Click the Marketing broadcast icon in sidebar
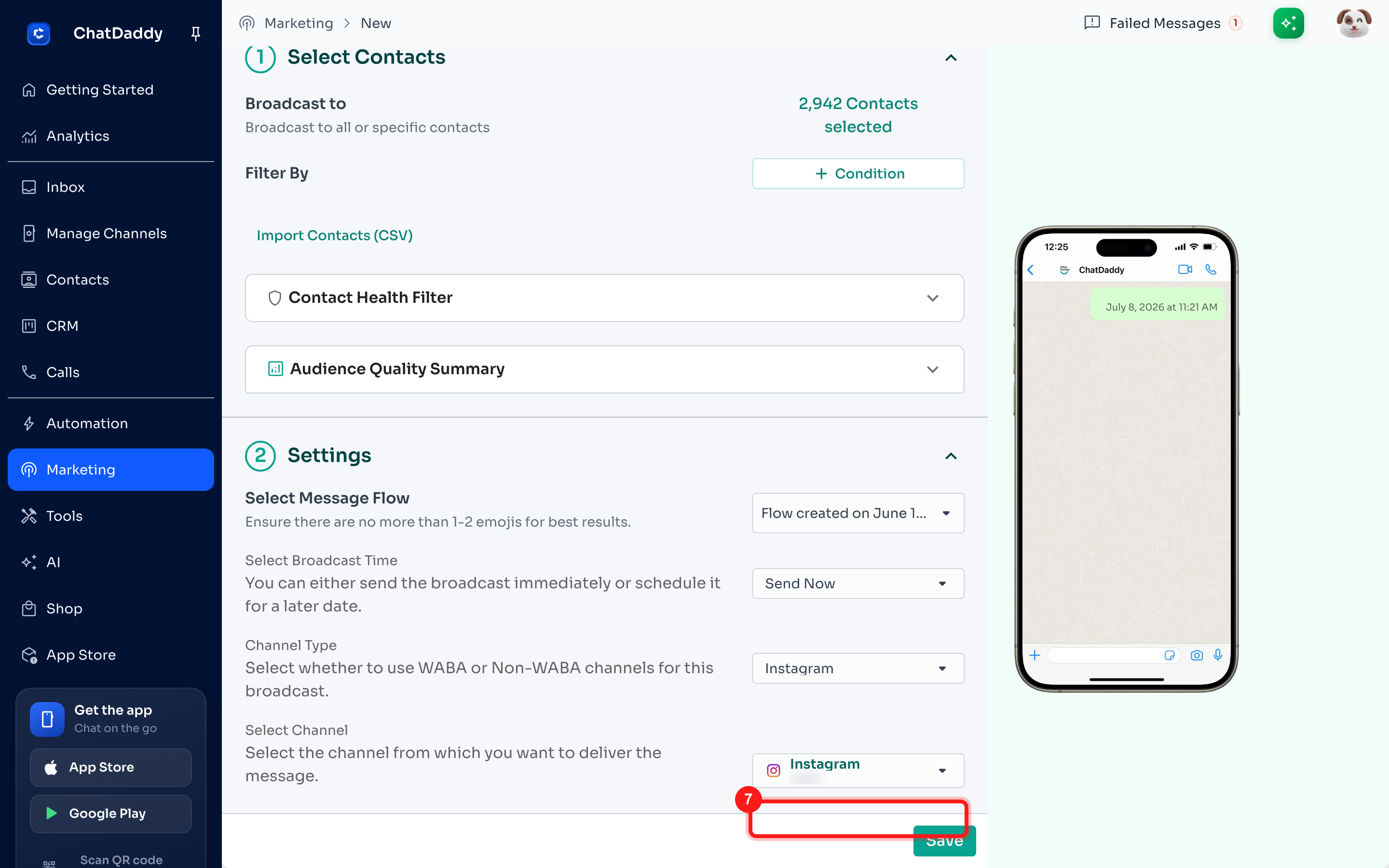 29,470
